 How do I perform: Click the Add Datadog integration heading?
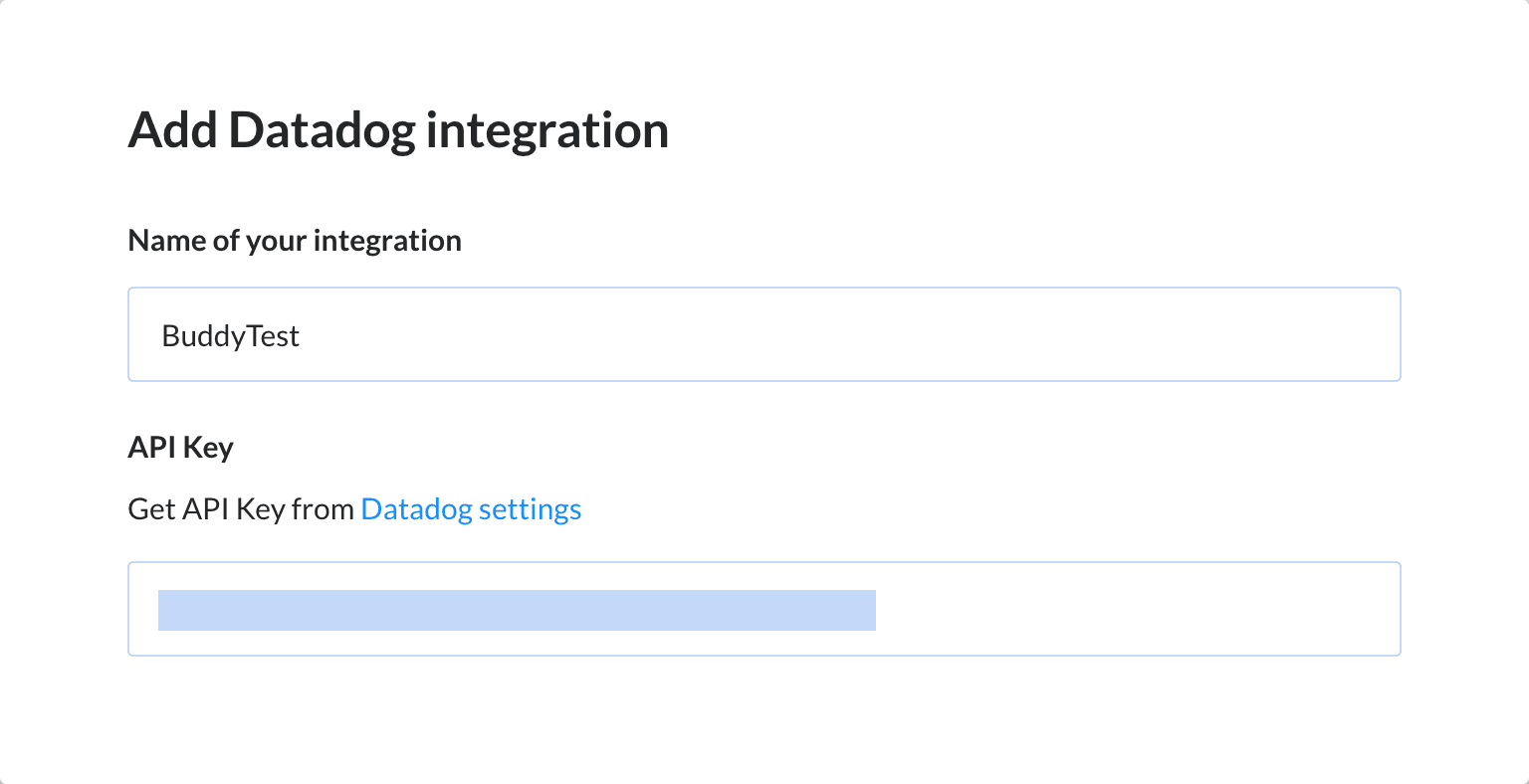[x=398, y=129]
